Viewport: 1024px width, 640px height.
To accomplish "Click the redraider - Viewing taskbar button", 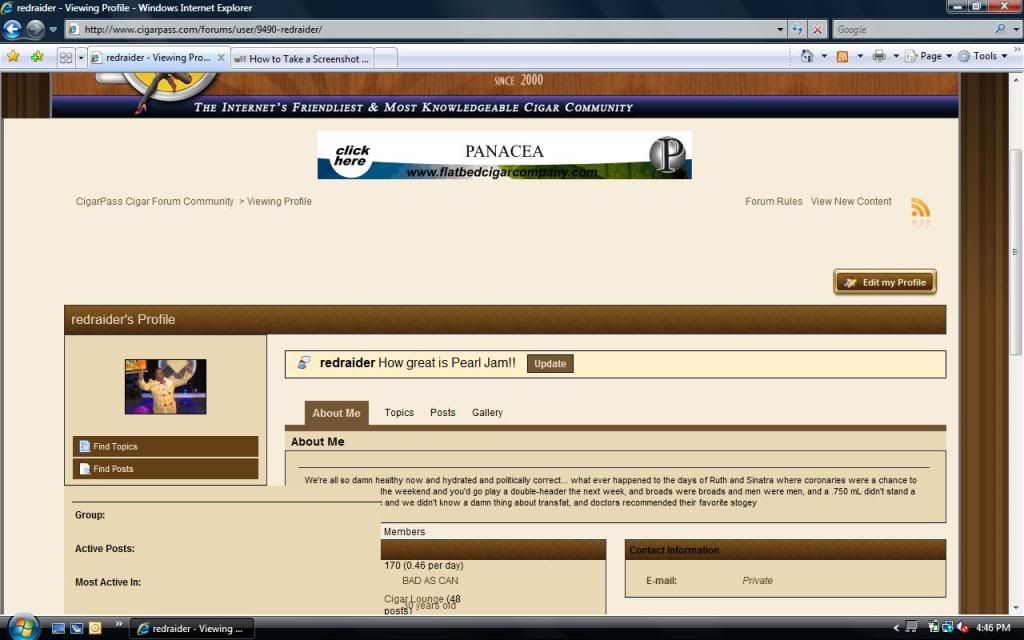I will click(192, 628).
